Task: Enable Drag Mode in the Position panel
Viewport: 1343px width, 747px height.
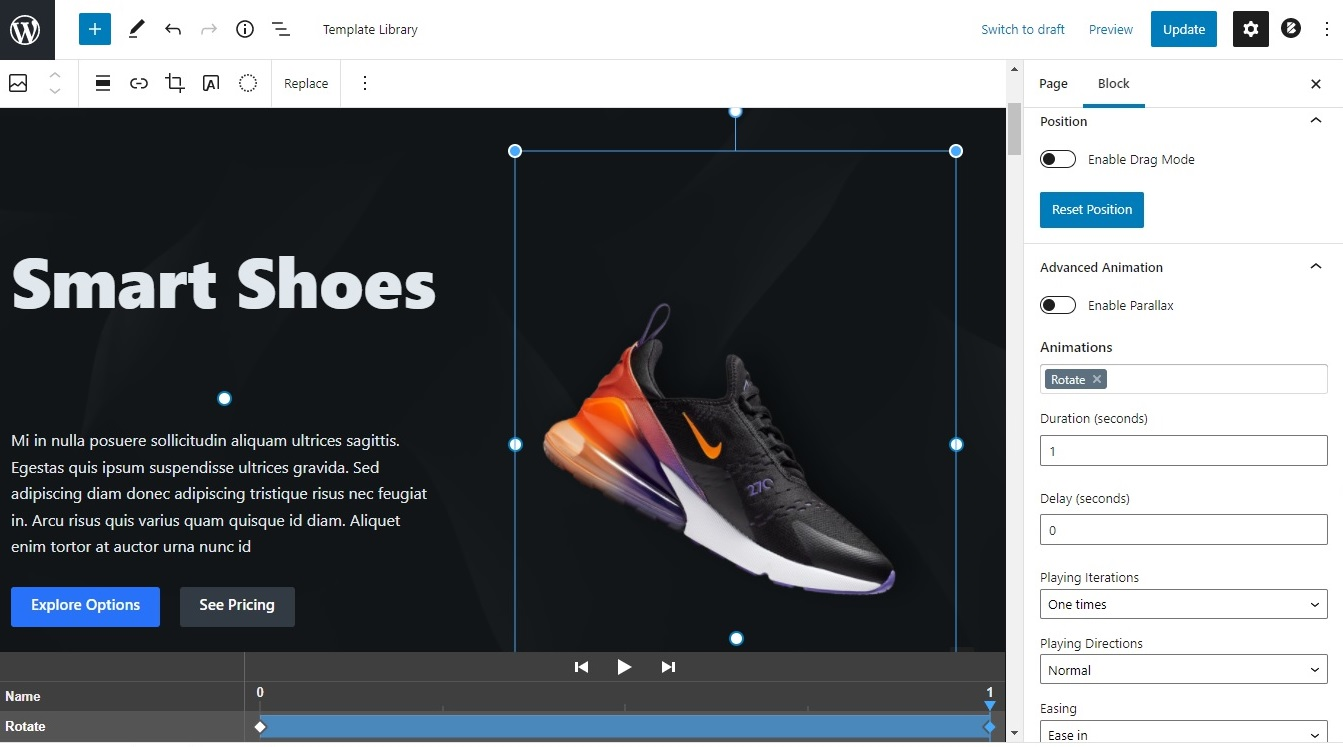Action: [x=1057, y=158]
